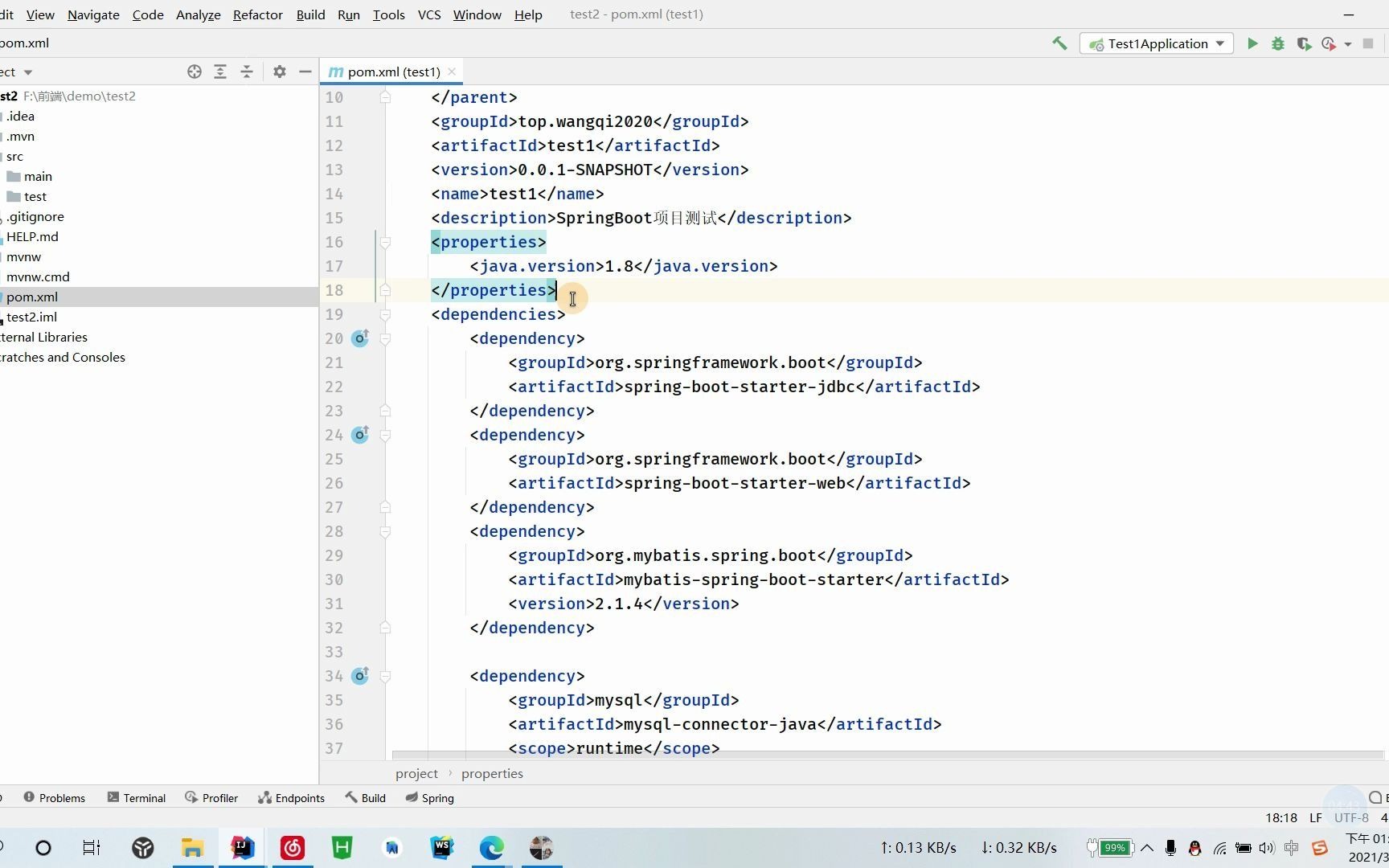The width and height of the screenshot is (1389, 868).
Task: Start debugging with the bug icon
Action: 1277,43
